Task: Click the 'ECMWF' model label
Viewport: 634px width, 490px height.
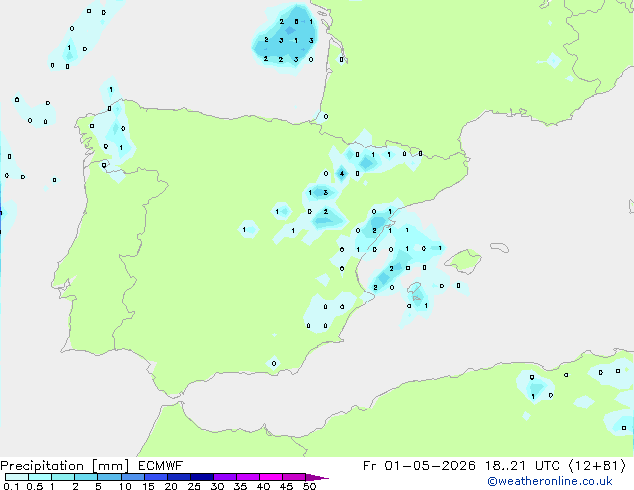Action: tap(161, 466)
